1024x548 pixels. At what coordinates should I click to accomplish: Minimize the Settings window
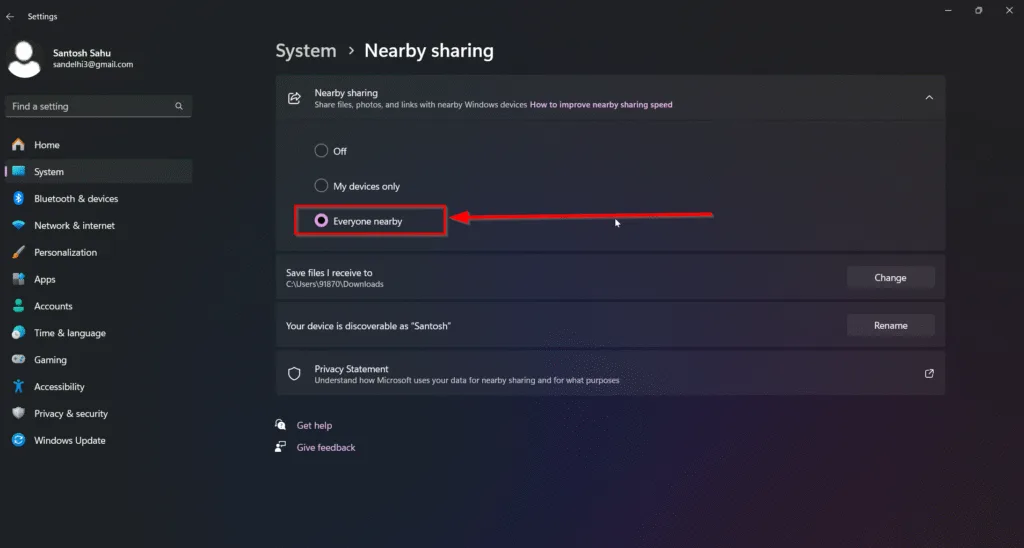(x=948, y=10)
